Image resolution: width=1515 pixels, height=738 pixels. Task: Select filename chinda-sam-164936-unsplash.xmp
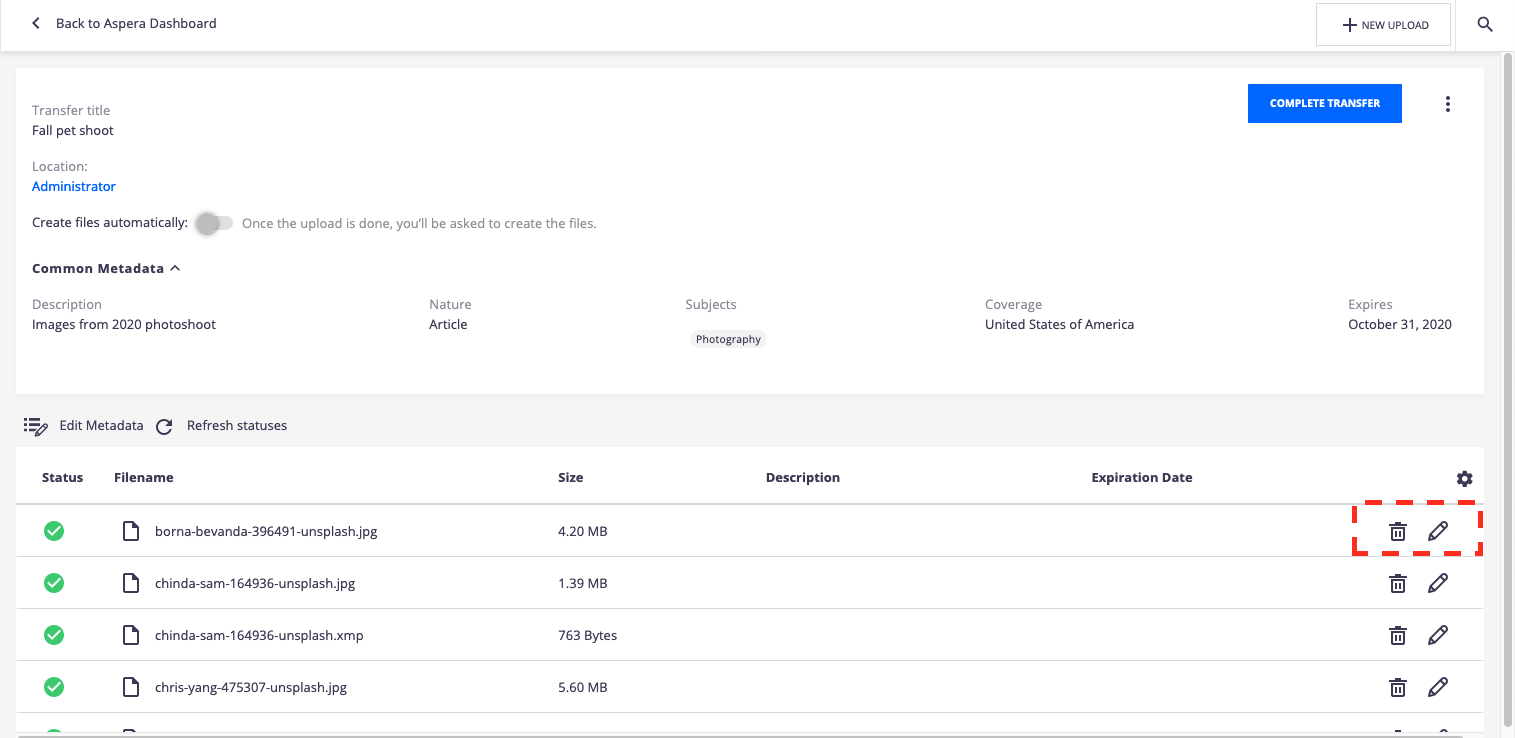[x=259, y=636]
